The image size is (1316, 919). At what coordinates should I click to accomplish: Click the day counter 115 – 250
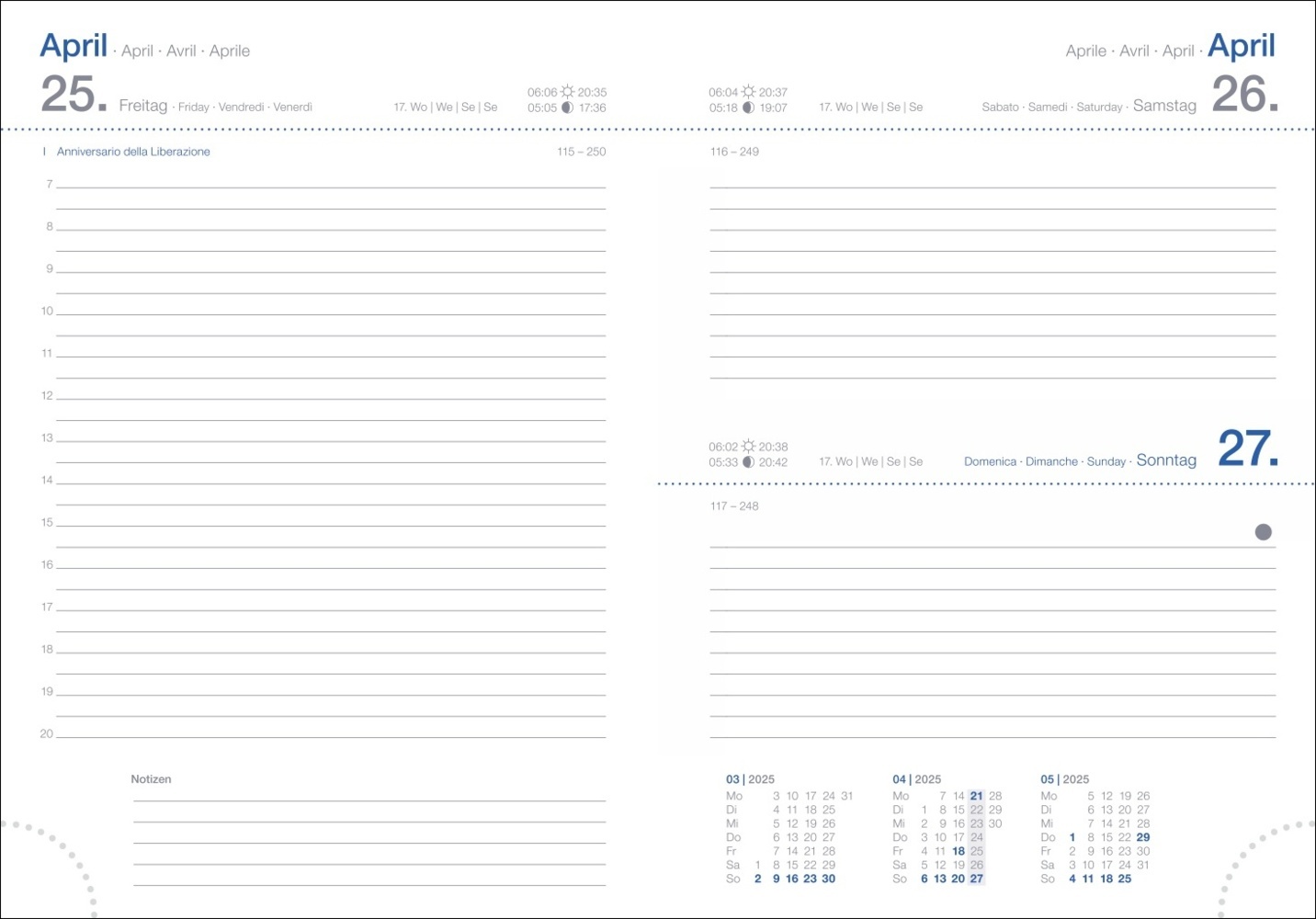click(x=582, y=152)
